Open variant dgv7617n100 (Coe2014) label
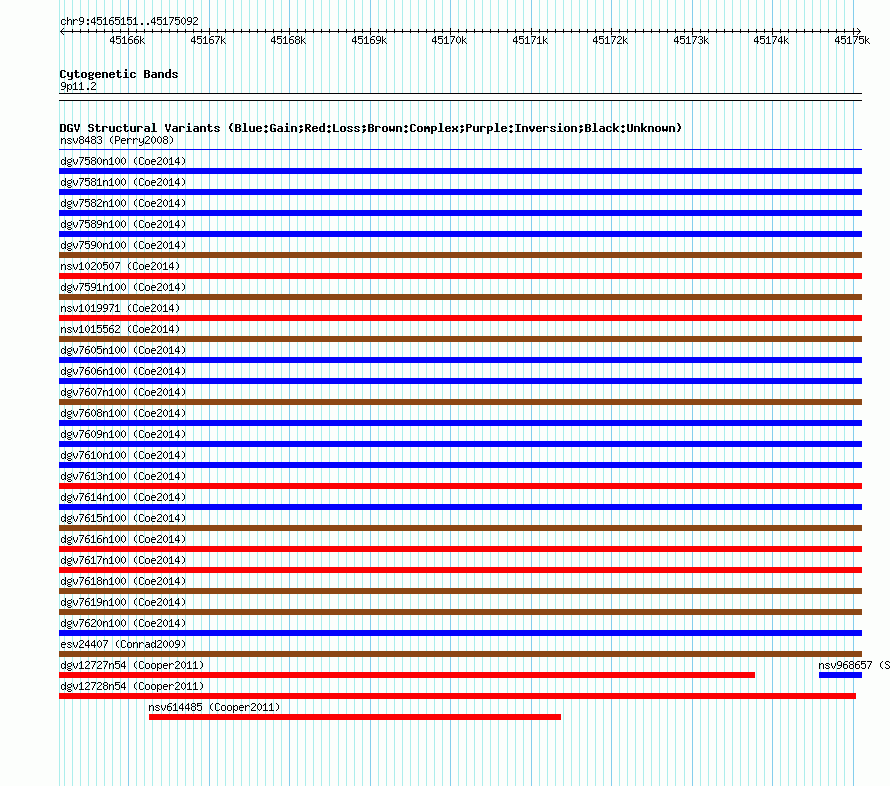This screenshot has height=786, width=890. (123, 560)
